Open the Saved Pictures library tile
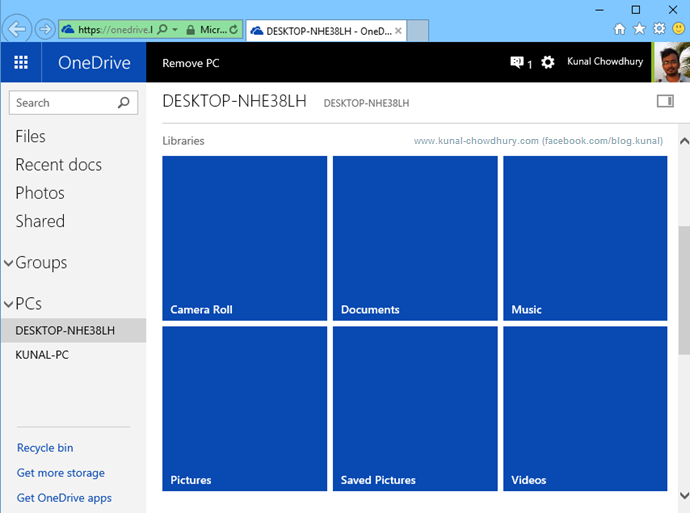The image size is (690, 513). point(415,409)
